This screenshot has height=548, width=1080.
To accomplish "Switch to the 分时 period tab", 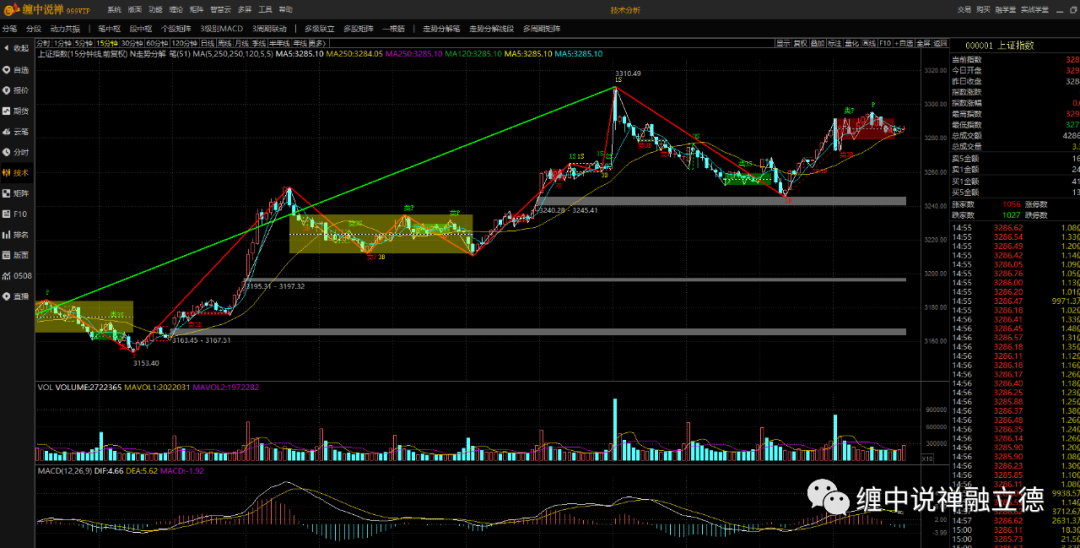I will [x=43, y=43].
